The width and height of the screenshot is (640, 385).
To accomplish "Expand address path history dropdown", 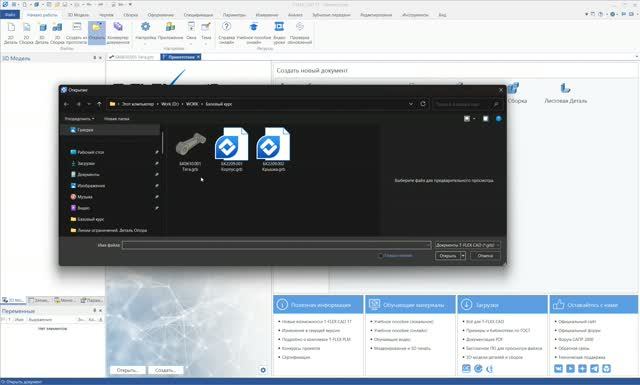I will coord(411,104).
